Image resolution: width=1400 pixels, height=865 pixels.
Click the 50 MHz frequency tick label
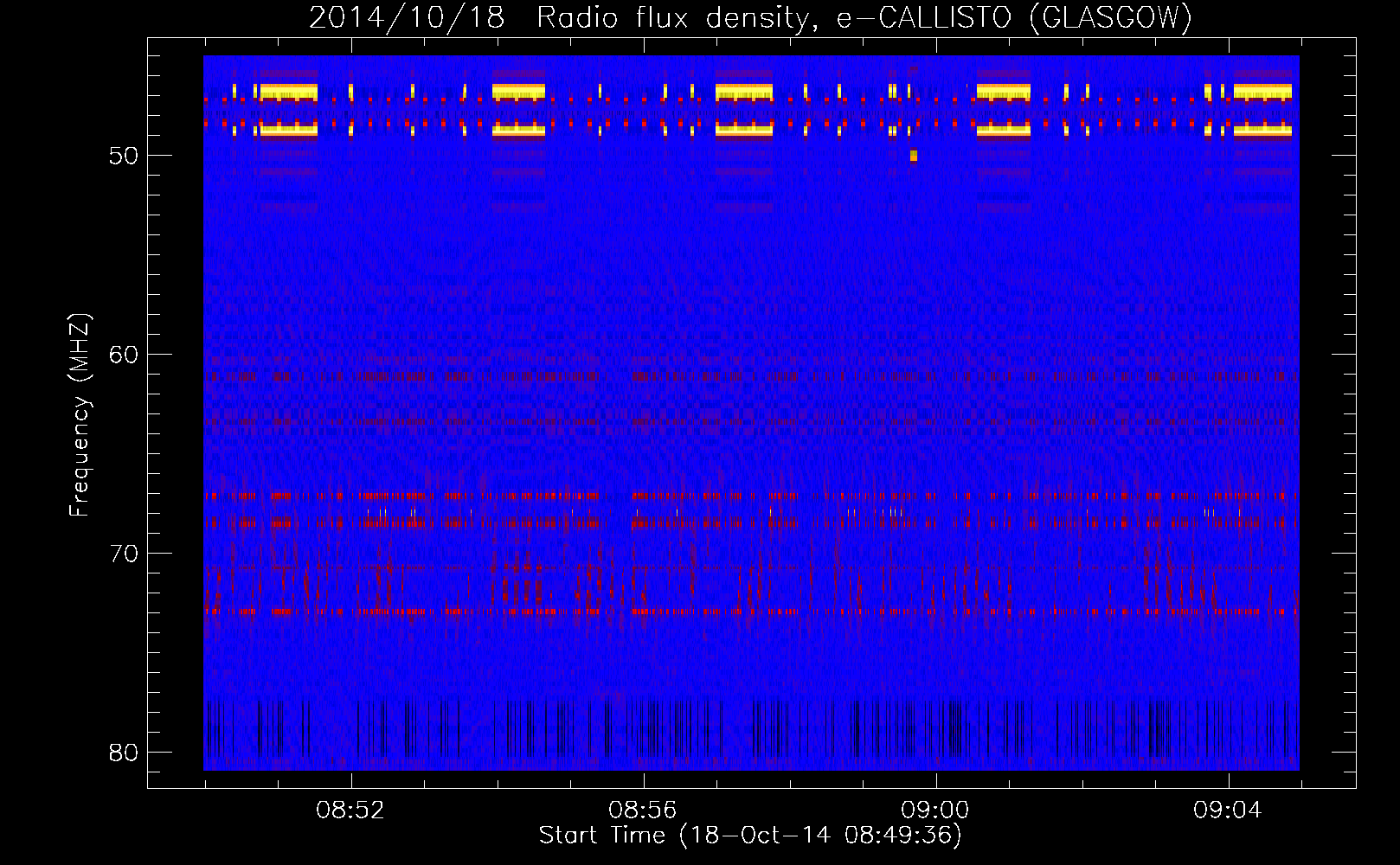[x=124, y=156]
